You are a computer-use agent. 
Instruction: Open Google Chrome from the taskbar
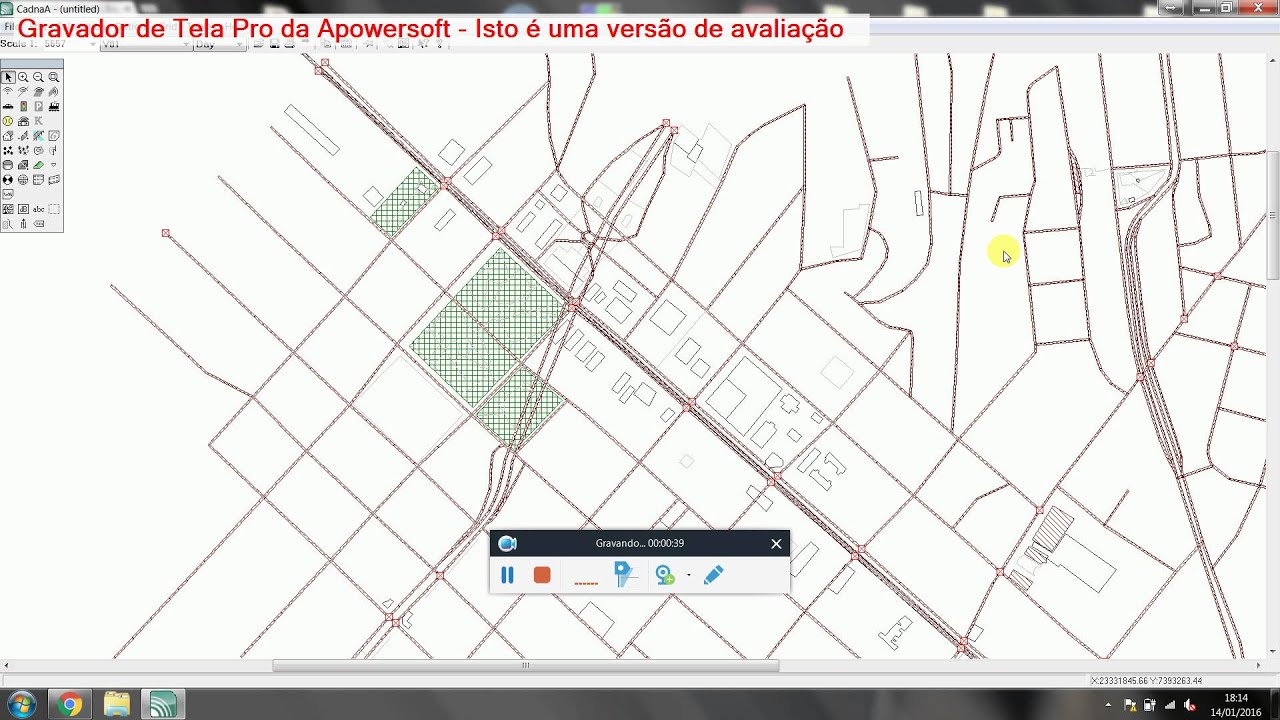pos(70,704)
